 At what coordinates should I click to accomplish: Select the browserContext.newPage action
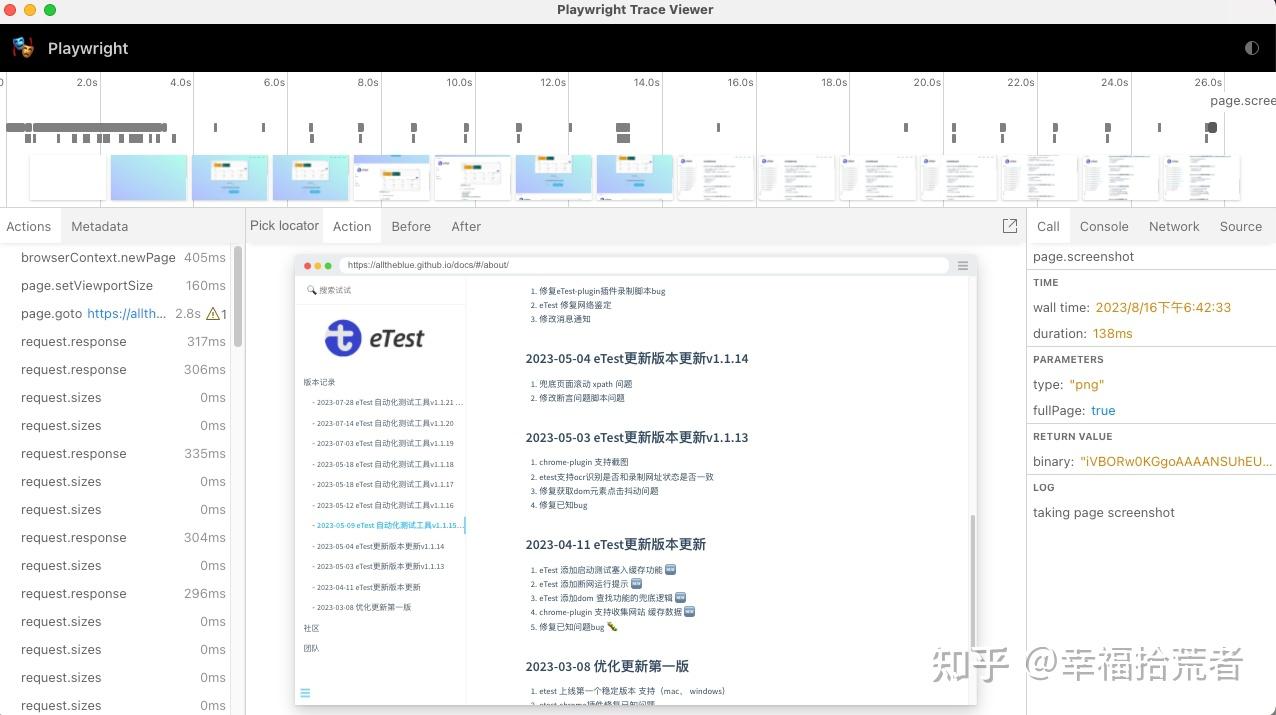(x=97, y=257)
